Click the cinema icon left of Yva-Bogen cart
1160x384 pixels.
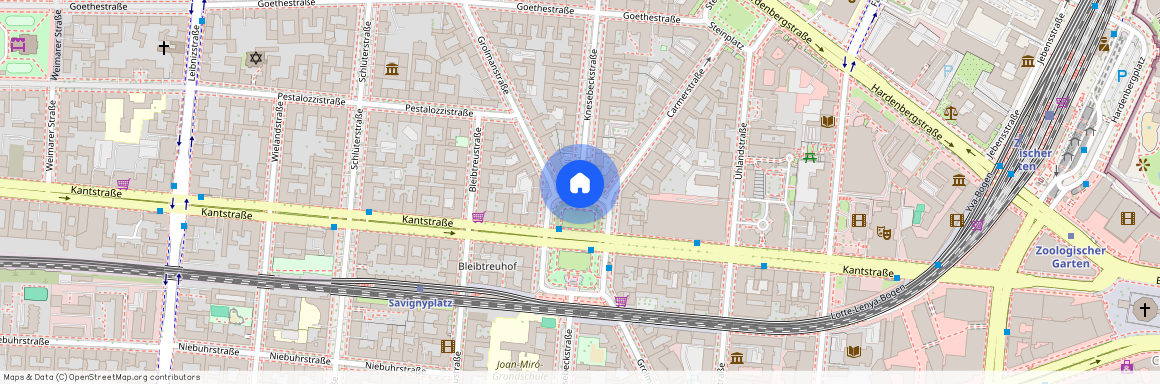click(x=957, y=220)
